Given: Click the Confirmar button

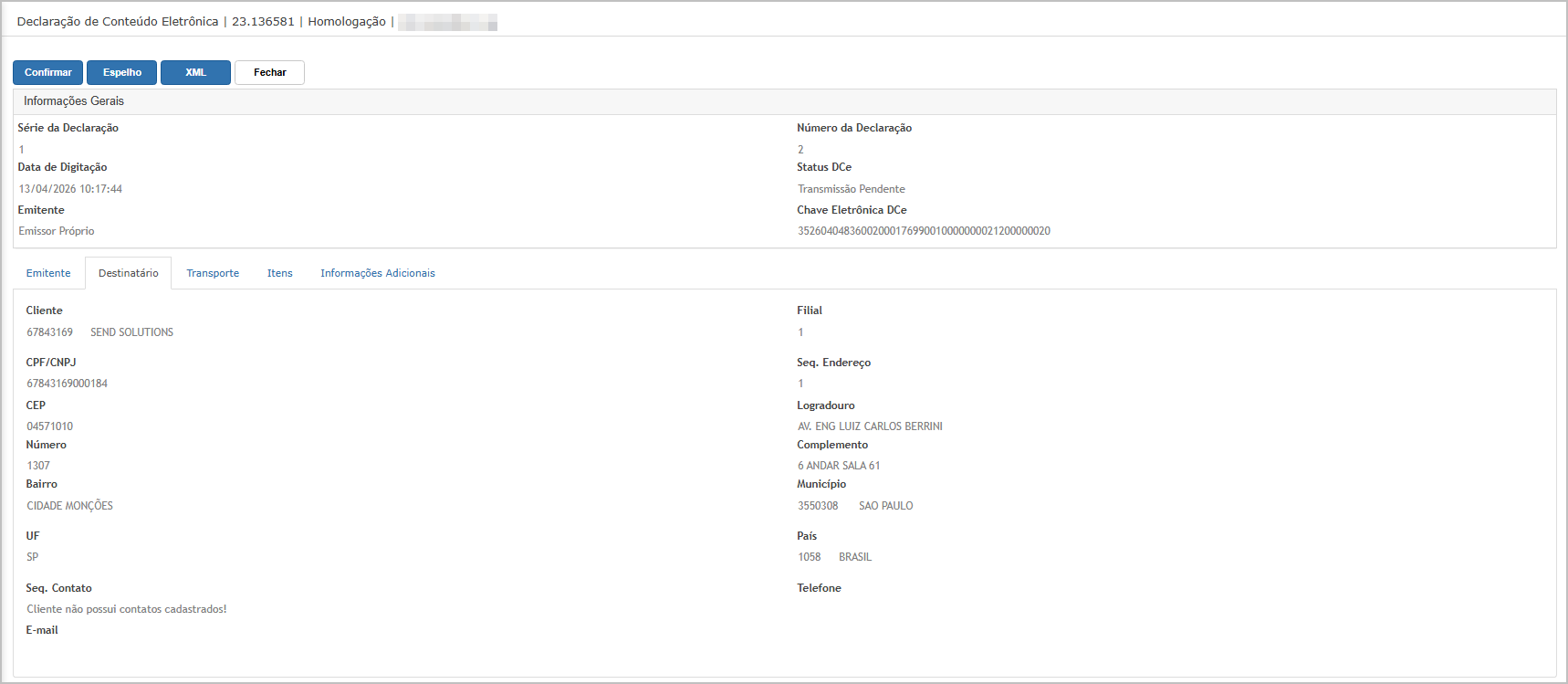Looking at the screenshot, I should click(x=48, y=72).
